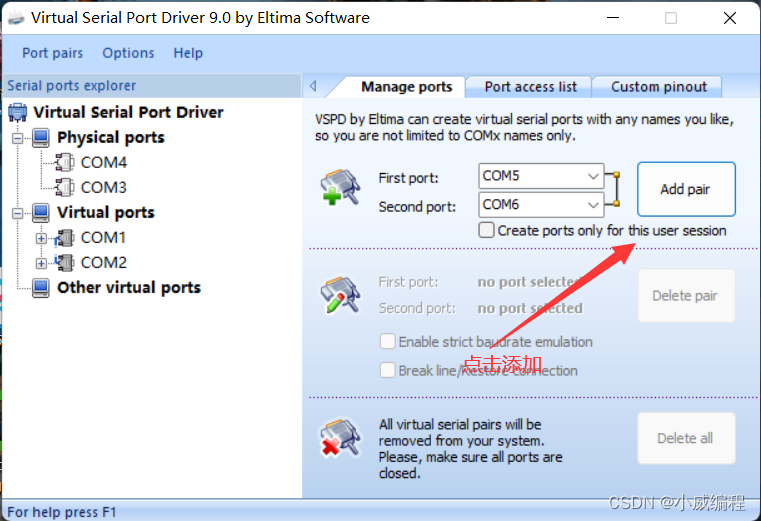The image size is (761, 521).
Task: Click the left arrow to collapse explorer panel
Action: [313, 86]
